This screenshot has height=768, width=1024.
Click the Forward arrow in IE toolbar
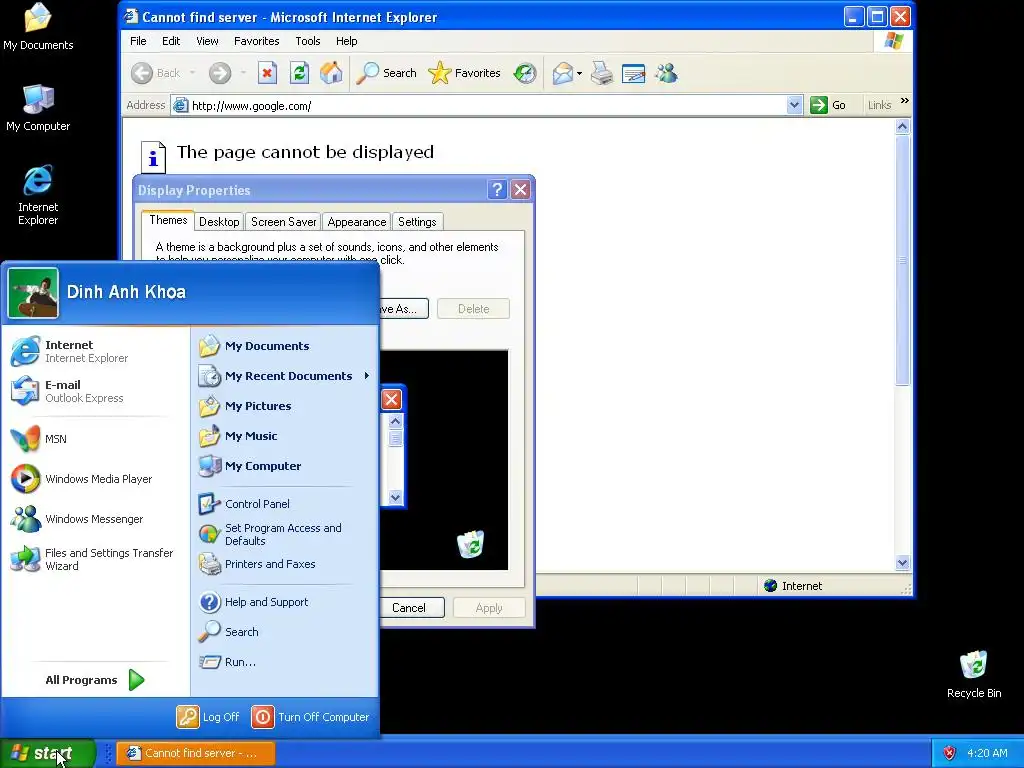tap(220, 73)
